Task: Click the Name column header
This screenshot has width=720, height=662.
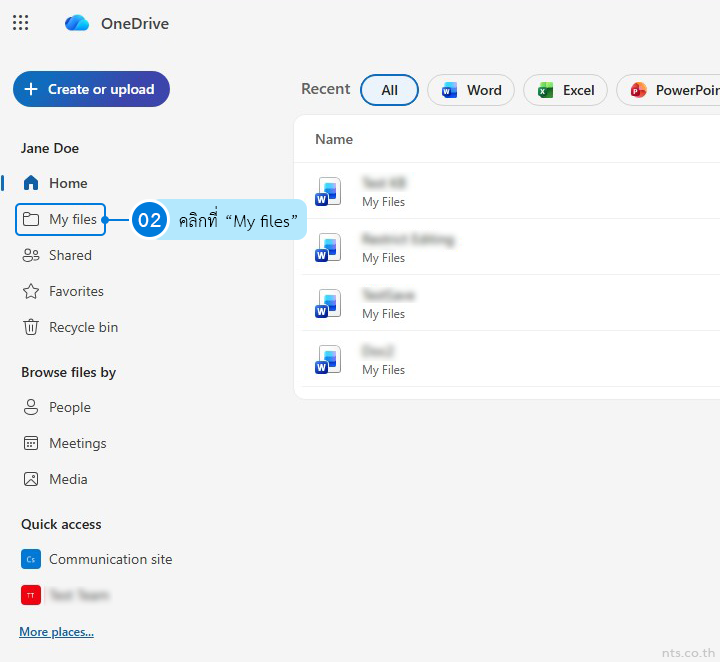Action: point(334,139)
